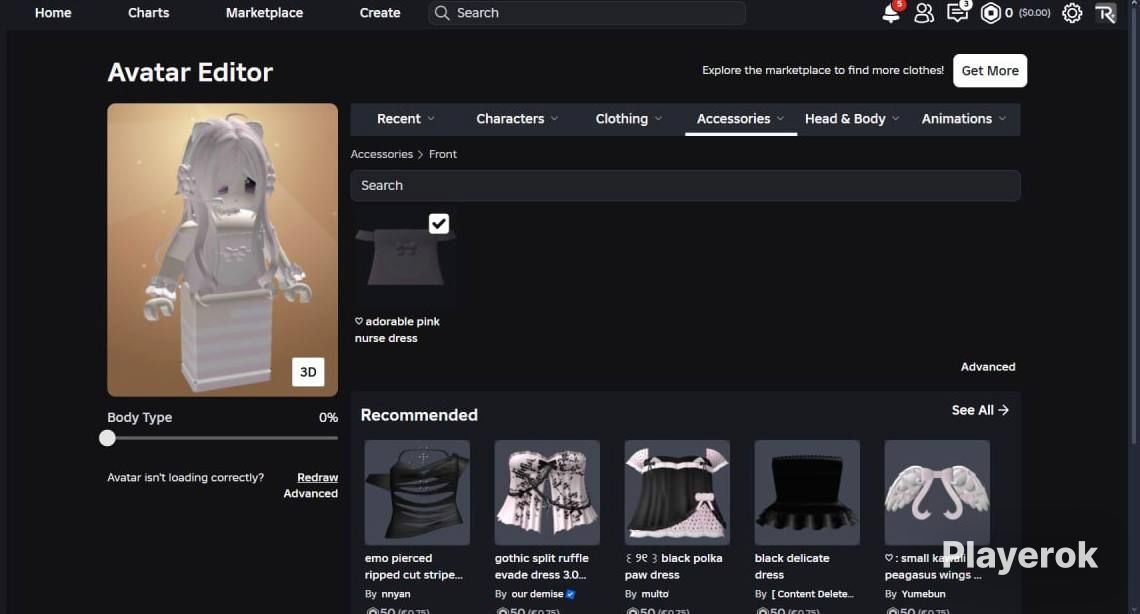The width and height of the screenshot is (1140, 614).
Task: Open Advanced link below item grid
Action: click(x=987, y=367)
